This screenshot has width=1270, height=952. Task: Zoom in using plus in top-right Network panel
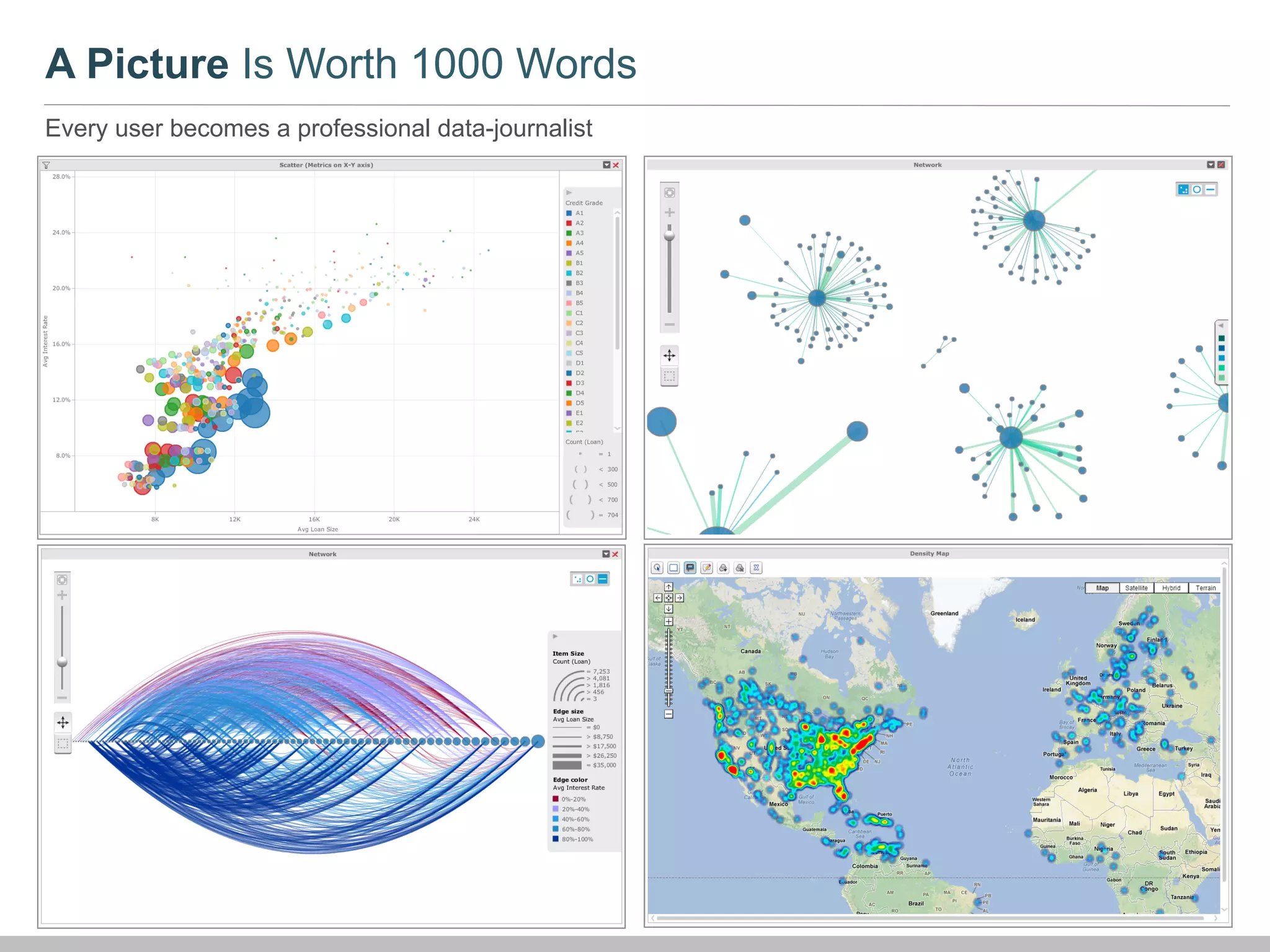pyautogui.click(x=670, y=213)
